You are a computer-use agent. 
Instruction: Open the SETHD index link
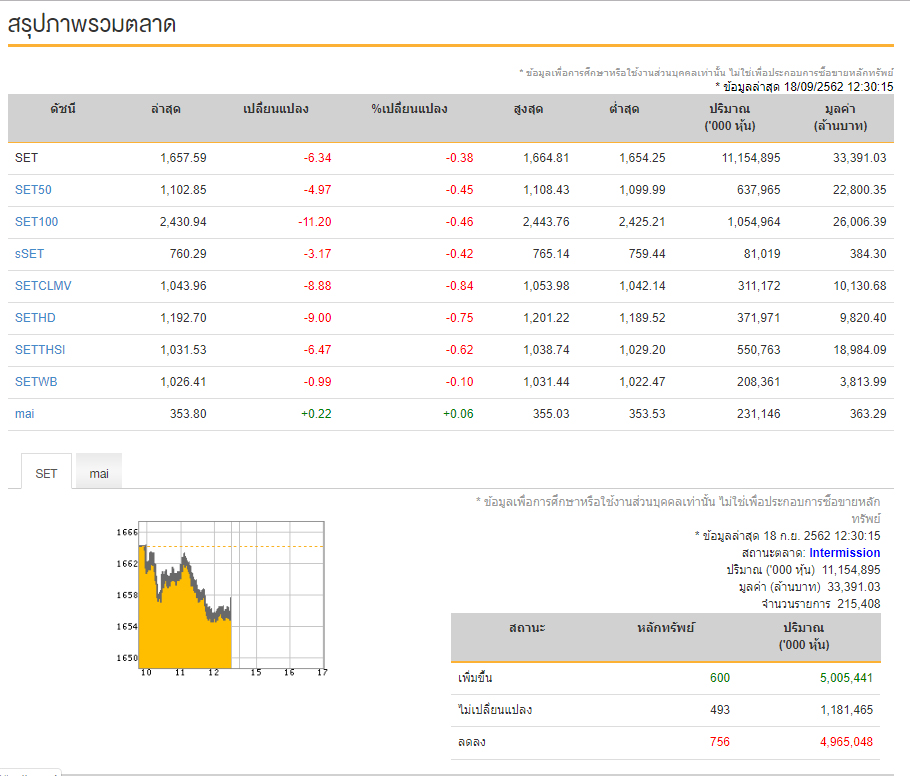tap(35, 317)
